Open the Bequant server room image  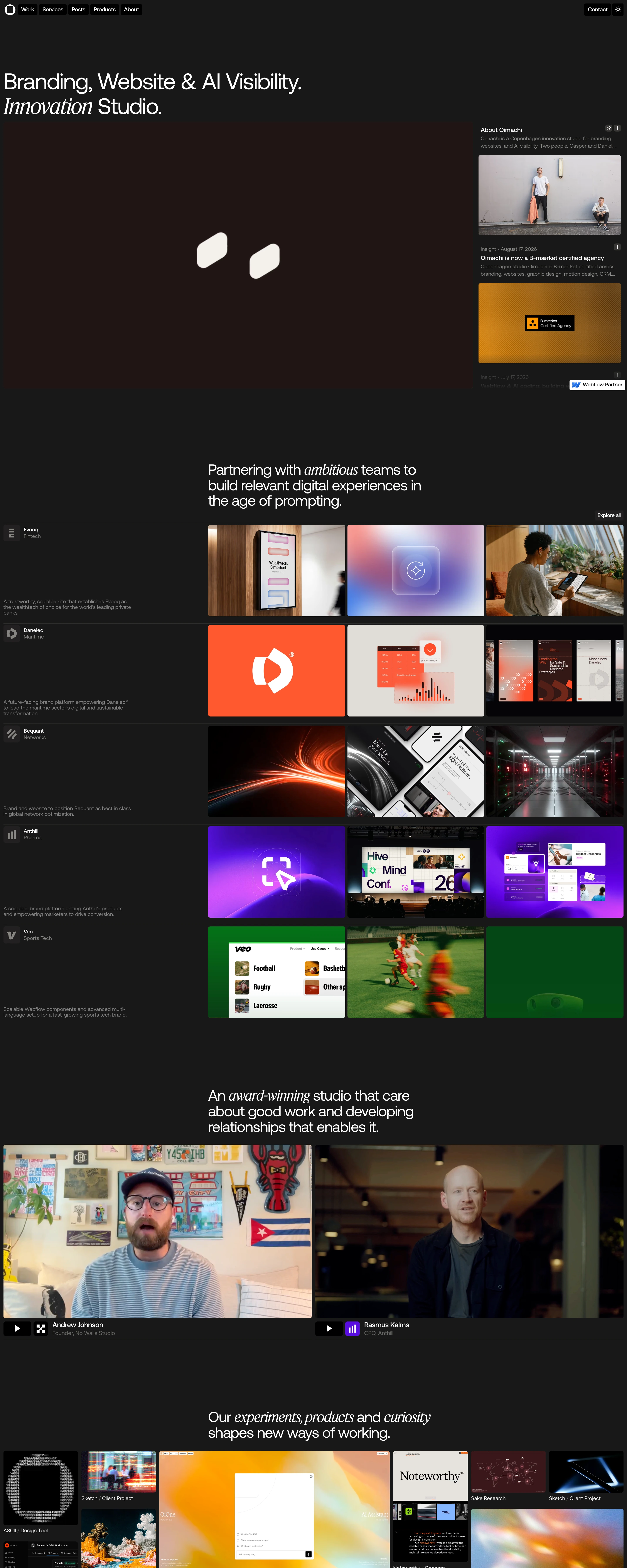click(555, 771)
